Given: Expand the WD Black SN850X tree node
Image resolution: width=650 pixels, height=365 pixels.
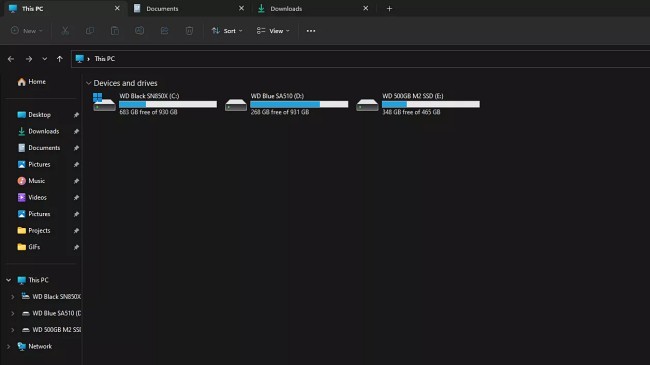Looking at the screenshot, I should [12, 297].
